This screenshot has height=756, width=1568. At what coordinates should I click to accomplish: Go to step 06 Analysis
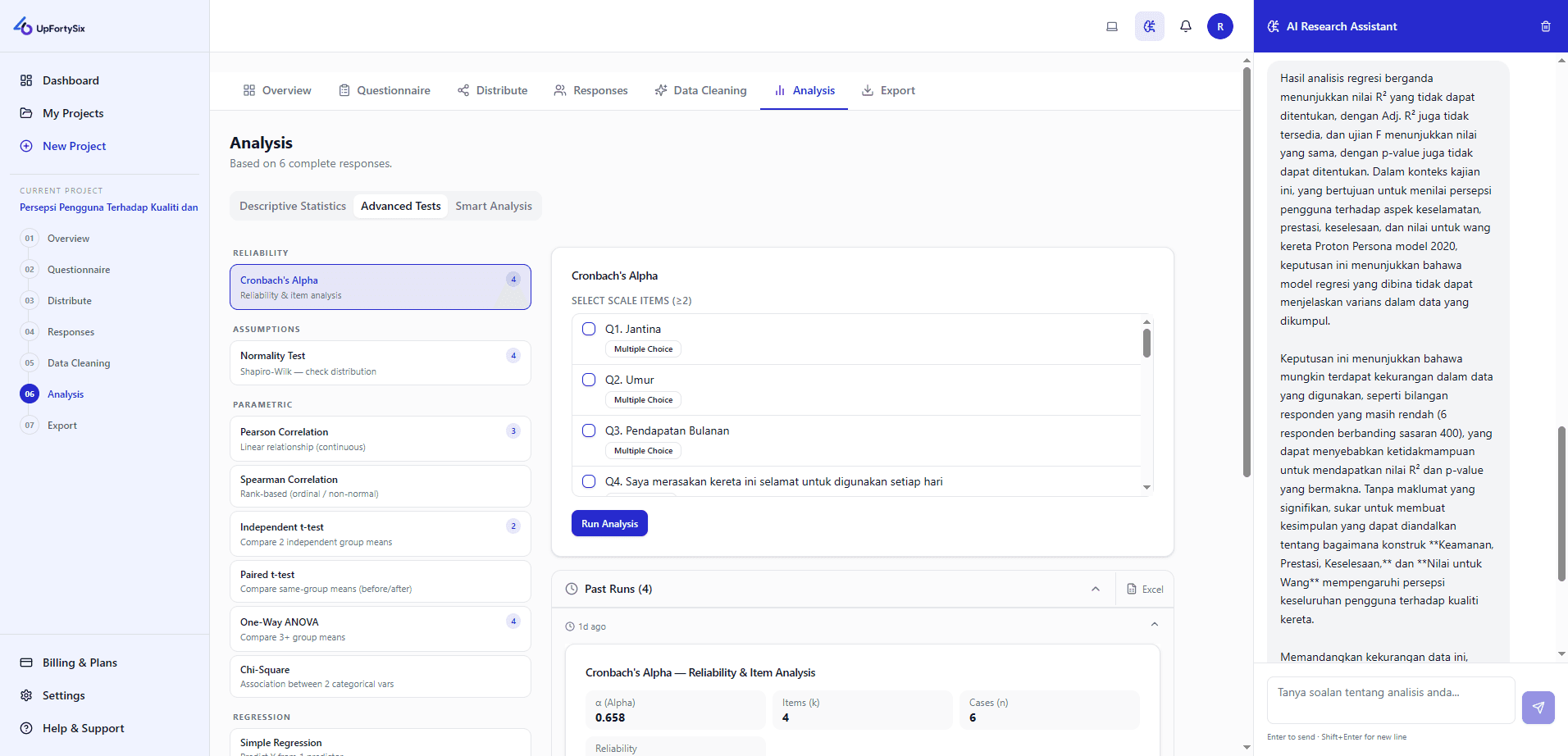click(x=52, y=394)
